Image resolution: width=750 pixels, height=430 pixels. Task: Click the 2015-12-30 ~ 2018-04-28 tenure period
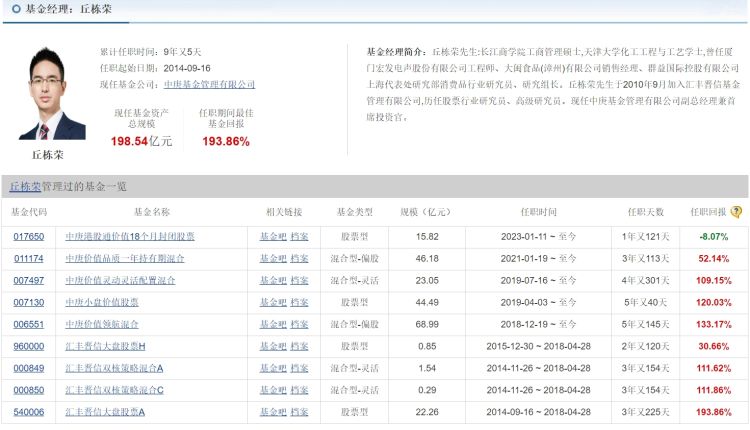pos(539,346)
